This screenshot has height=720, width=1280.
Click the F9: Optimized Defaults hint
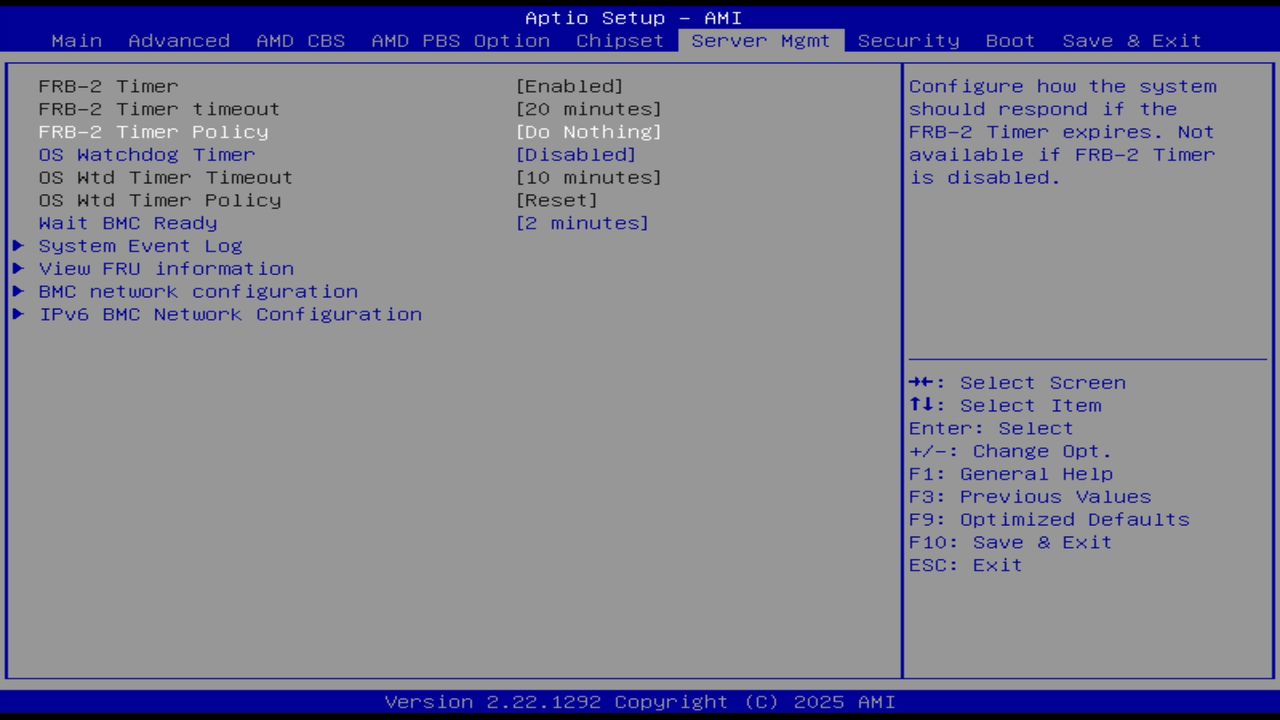coord(1049,520)
